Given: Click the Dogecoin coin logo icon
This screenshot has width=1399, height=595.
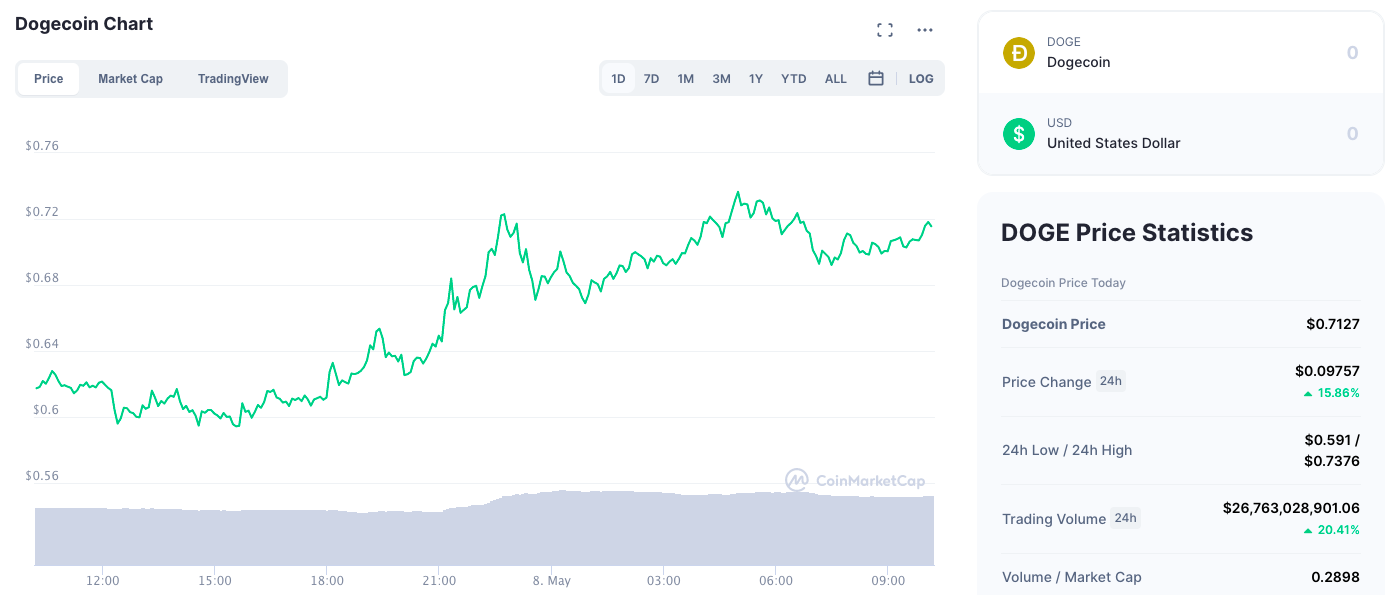Looking at the screenshot, I should [x=1018, y=52].
